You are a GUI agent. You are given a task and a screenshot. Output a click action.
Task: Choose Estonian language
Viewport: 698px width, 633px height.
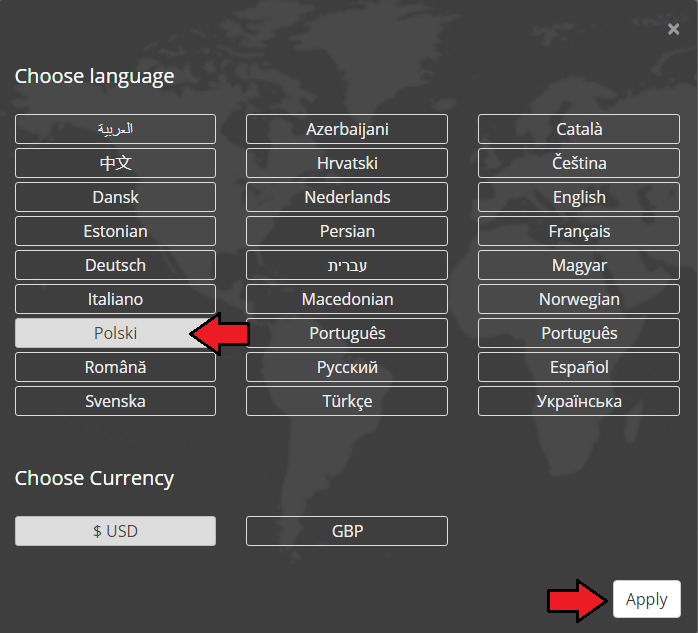pyautogui.click(x=115, y=231)
